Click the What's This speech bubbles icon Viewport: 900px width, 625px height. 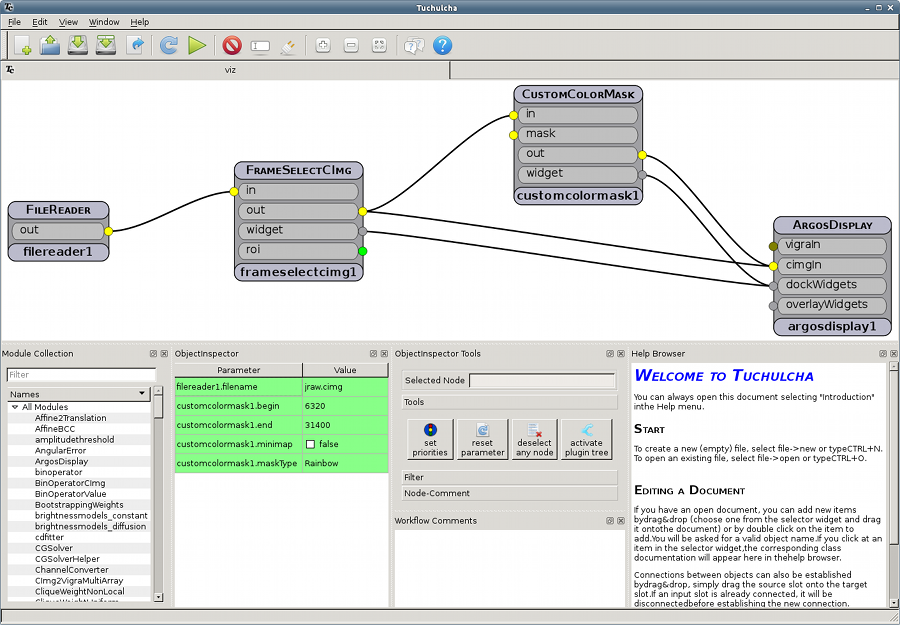point(414,45)
